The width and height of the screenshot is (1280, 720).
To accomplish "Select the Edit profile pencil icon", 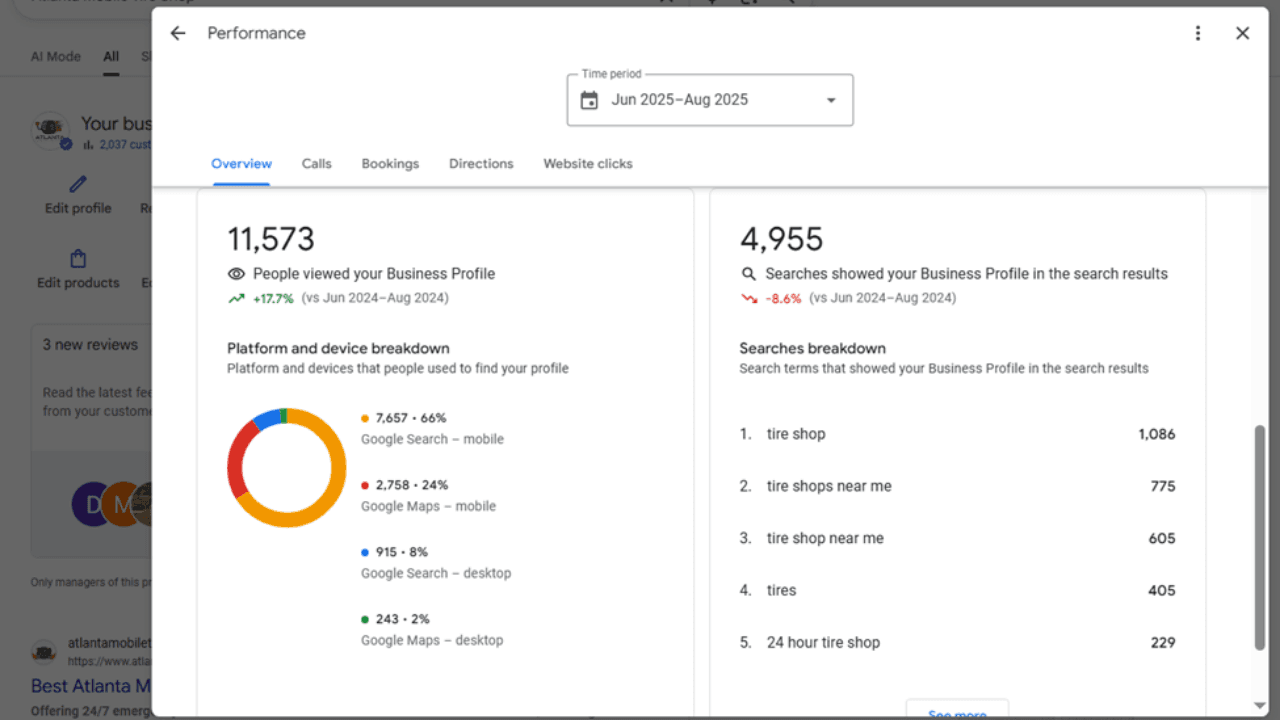I will click(x=77, y=183).
